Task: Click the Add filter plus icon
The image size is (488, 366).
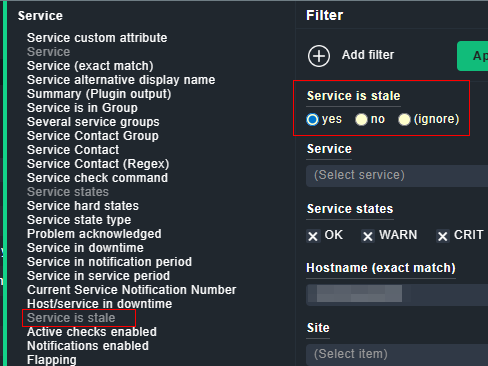Action: (319, 56)
